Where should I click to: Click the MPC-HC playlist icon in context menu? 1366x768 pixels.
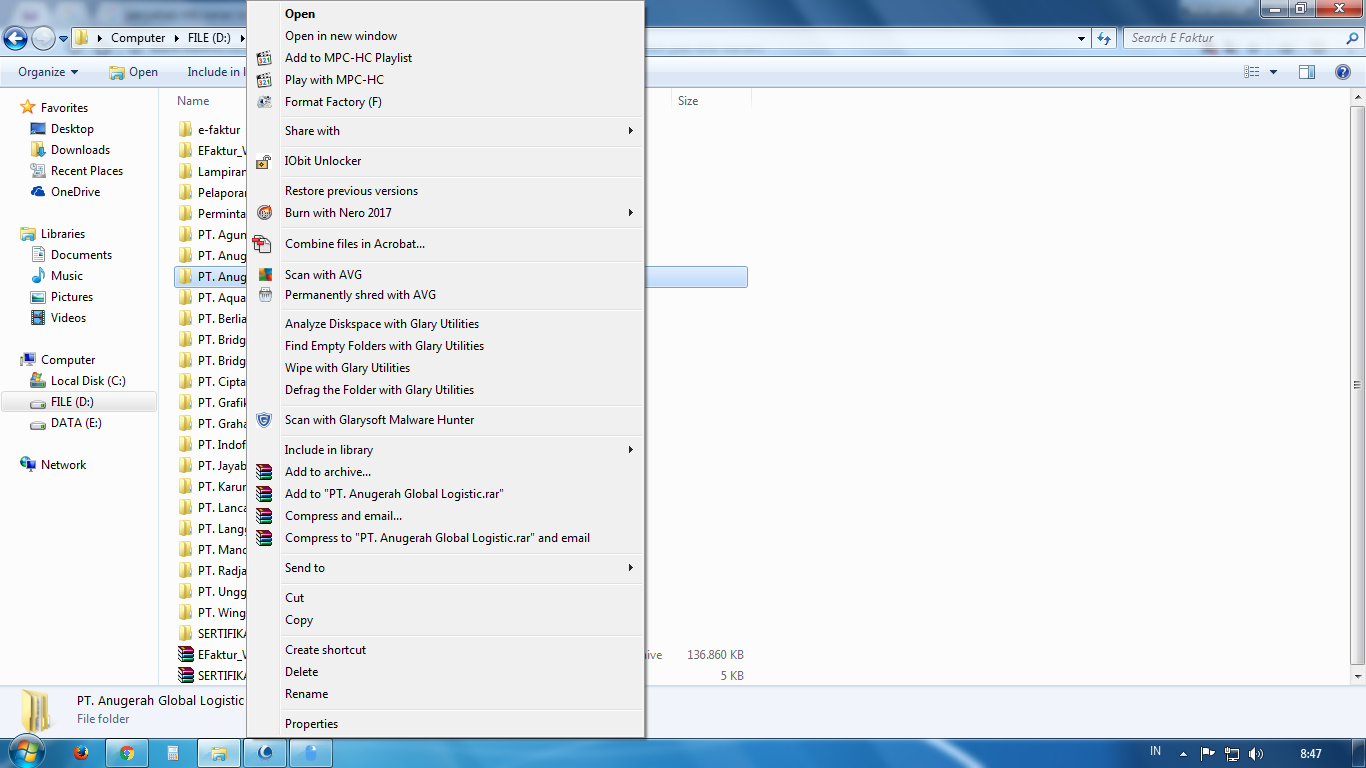264,58
